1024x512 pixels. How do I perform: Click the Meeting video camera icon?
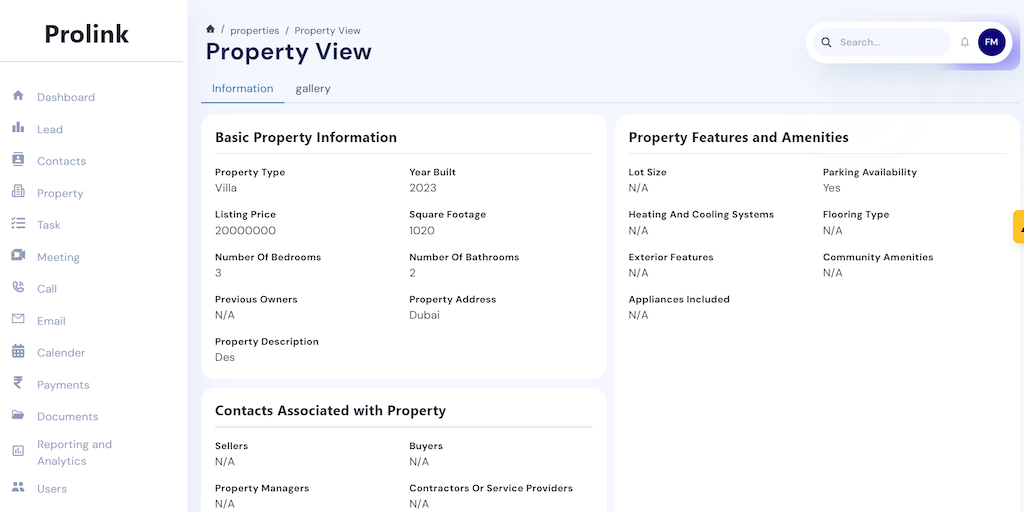18,256
